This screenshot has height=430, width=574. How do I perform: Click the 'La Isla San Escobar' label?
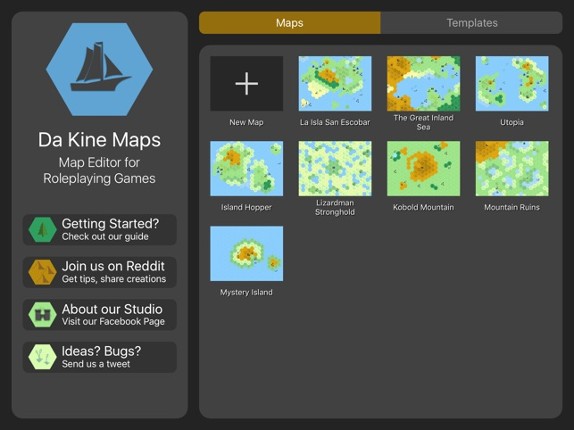click(x=335, y=122)
